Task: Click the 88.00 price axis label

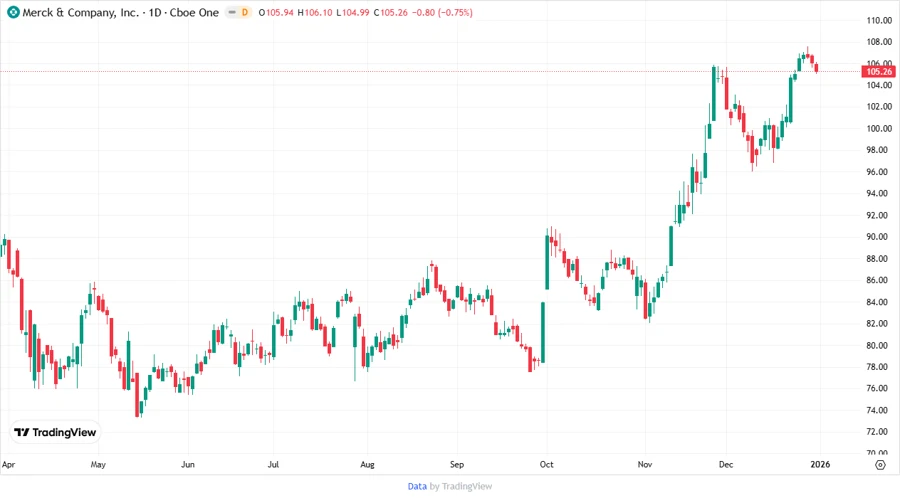Action: point(879,259)
